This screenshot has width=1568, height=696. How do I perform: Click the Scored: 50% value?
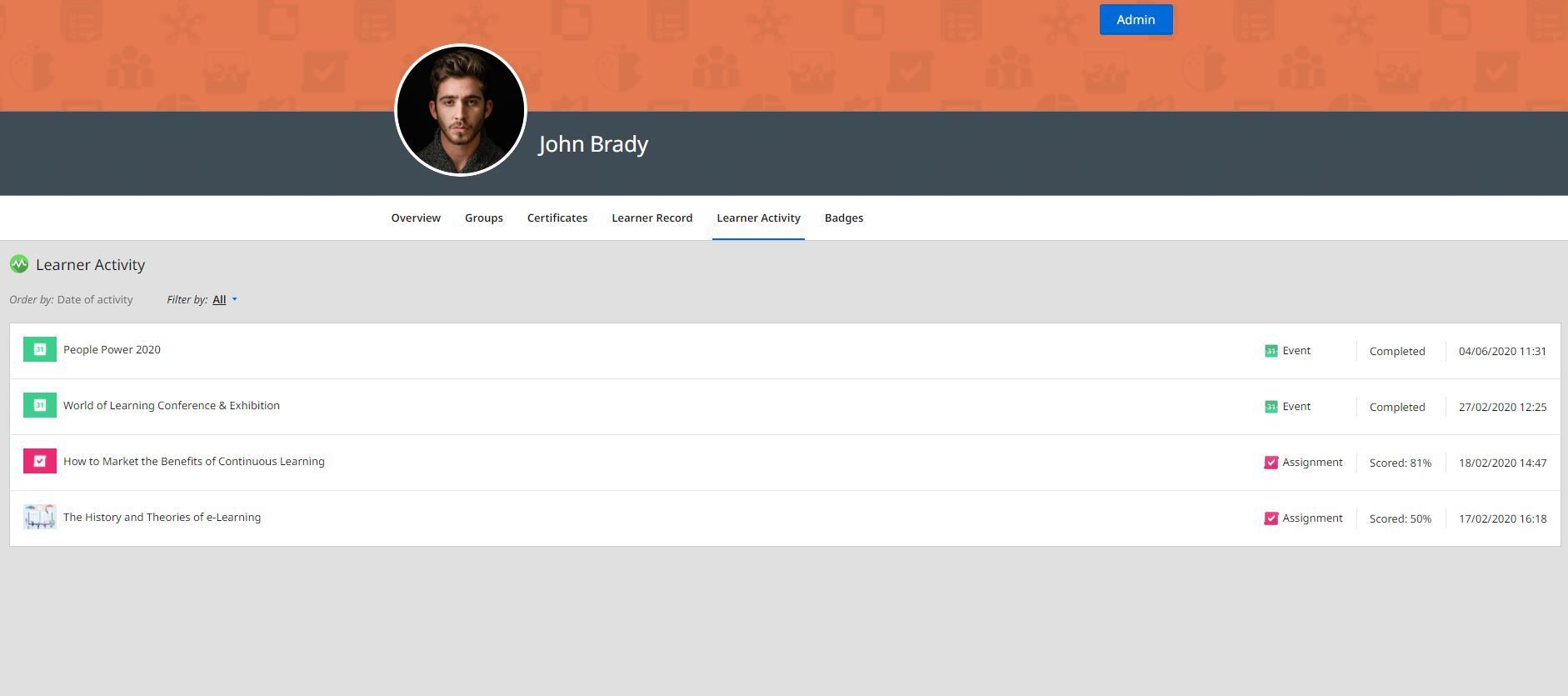(1401, 518)
